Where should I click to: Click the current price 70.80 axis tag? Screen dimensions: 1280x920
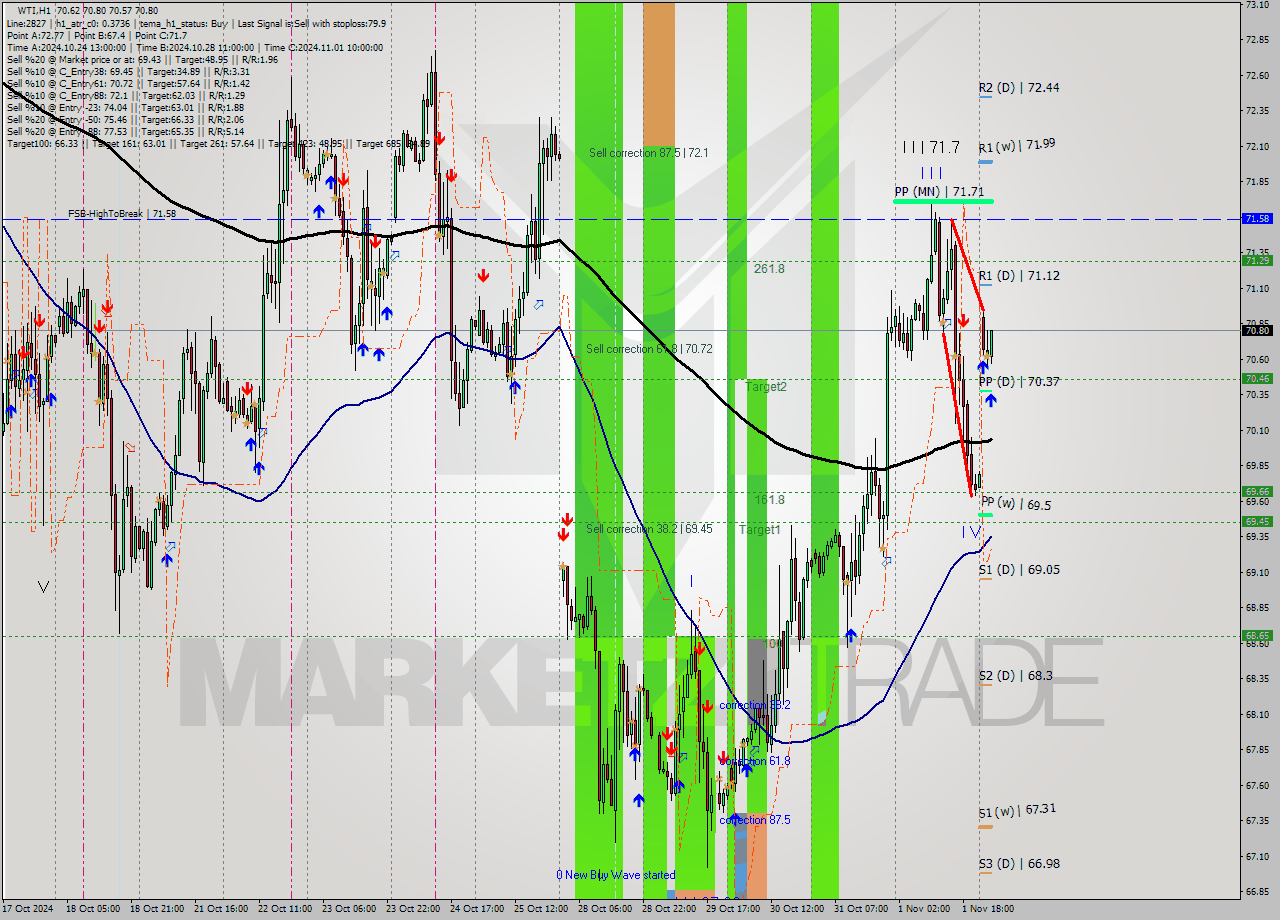tap(1257, 330)
